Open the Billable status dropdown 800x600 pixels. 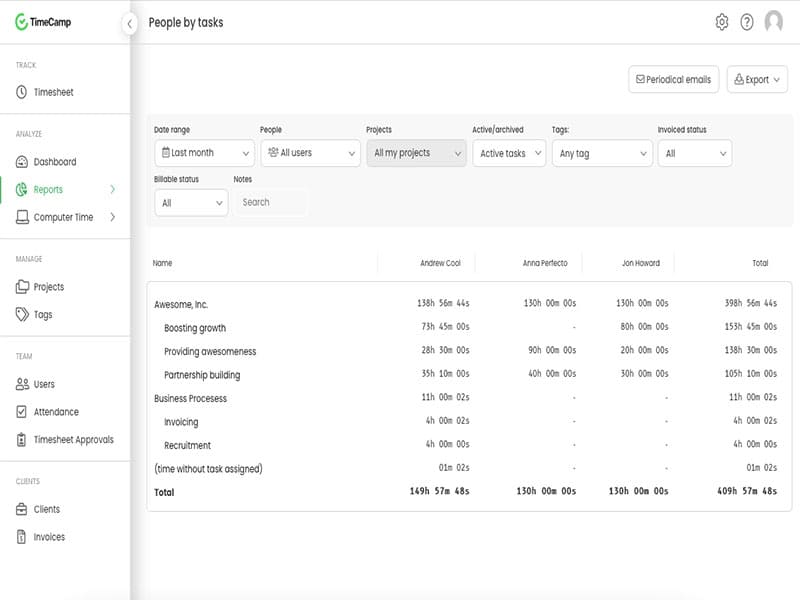tap(191, 203)
